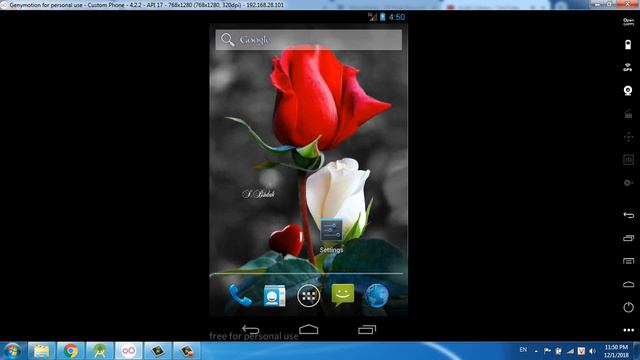Open the Genymotion battery widget
Screen dimensions: 640x360
pos(628,44)
